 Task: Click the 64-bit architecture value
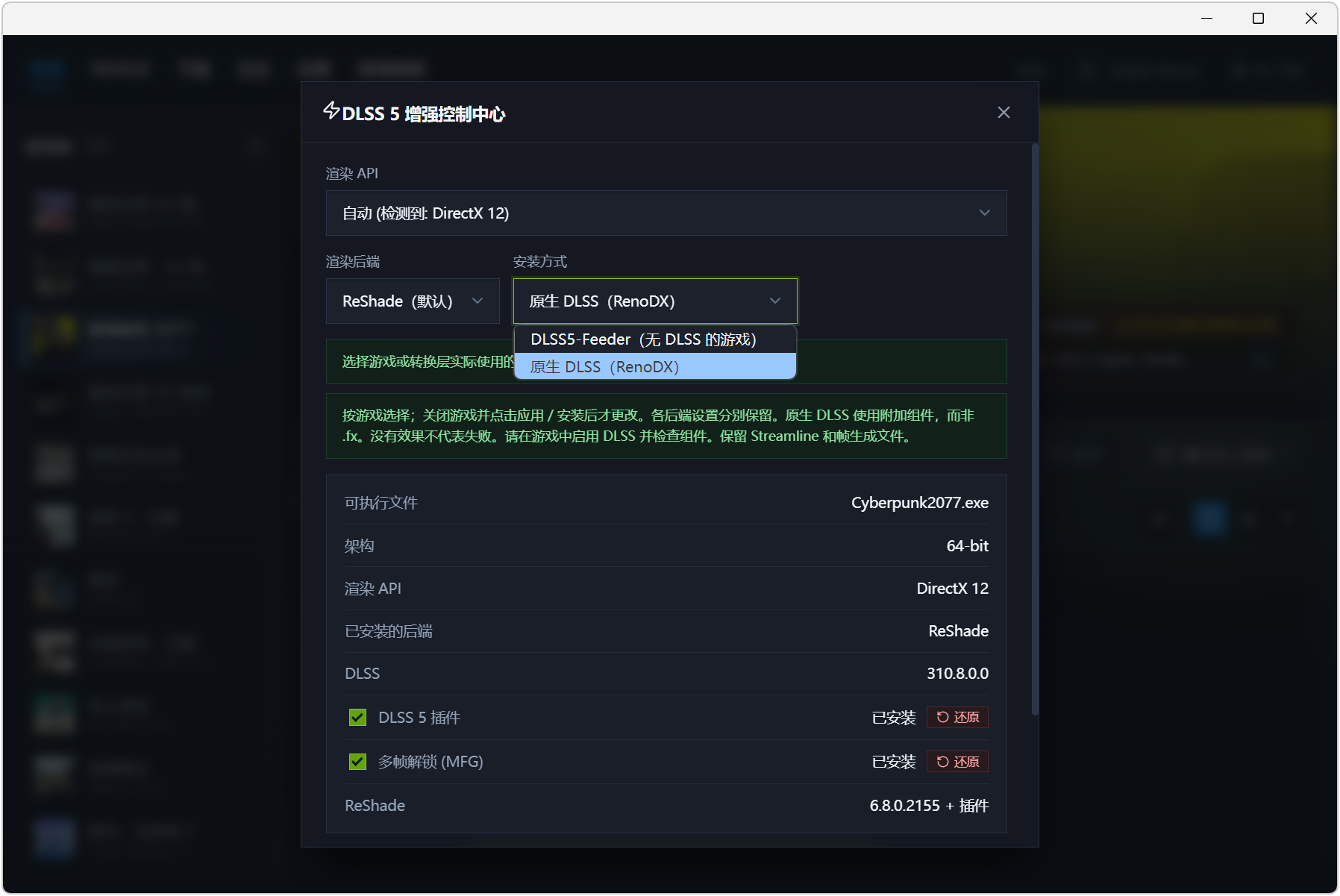(x=967, y=546)
